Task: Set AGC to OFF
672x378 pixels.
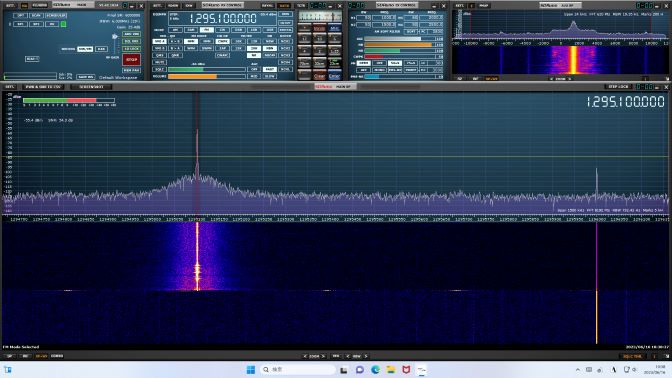Action: click(254, 69)
